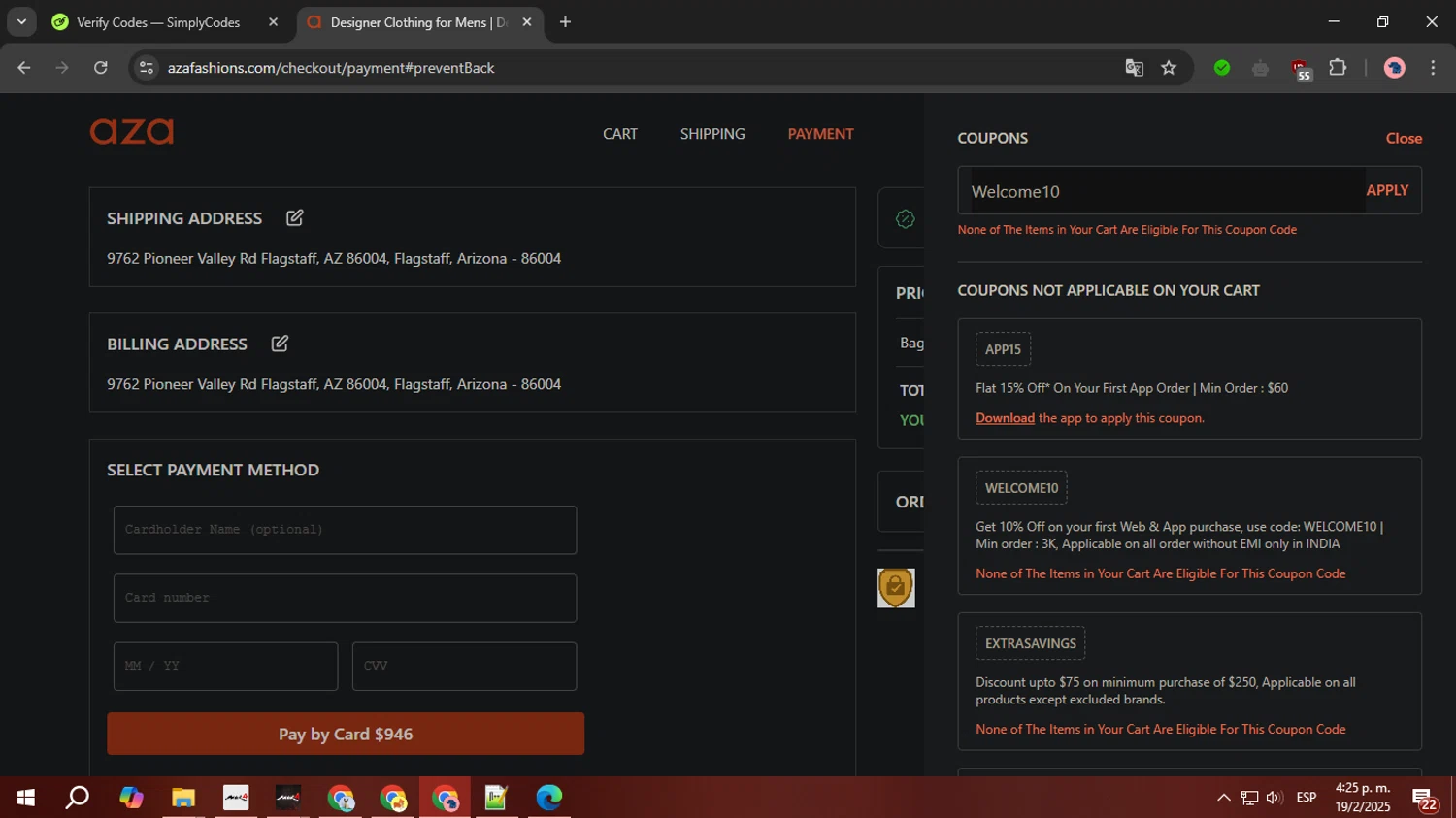
Task: Open the Chrome three-dot menu
Action: pyautogui.click(x=1433, y=68)
